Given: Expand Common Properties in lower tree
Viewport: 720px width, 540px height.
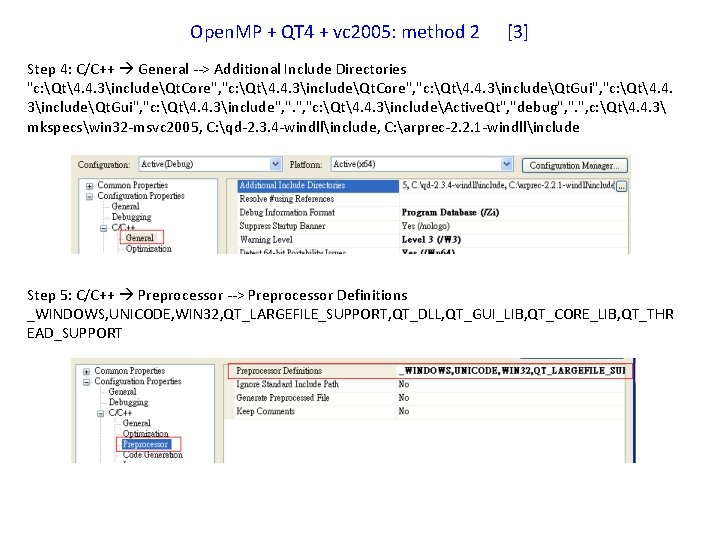Looking at the screenshot, I should [x=86, y=371].
